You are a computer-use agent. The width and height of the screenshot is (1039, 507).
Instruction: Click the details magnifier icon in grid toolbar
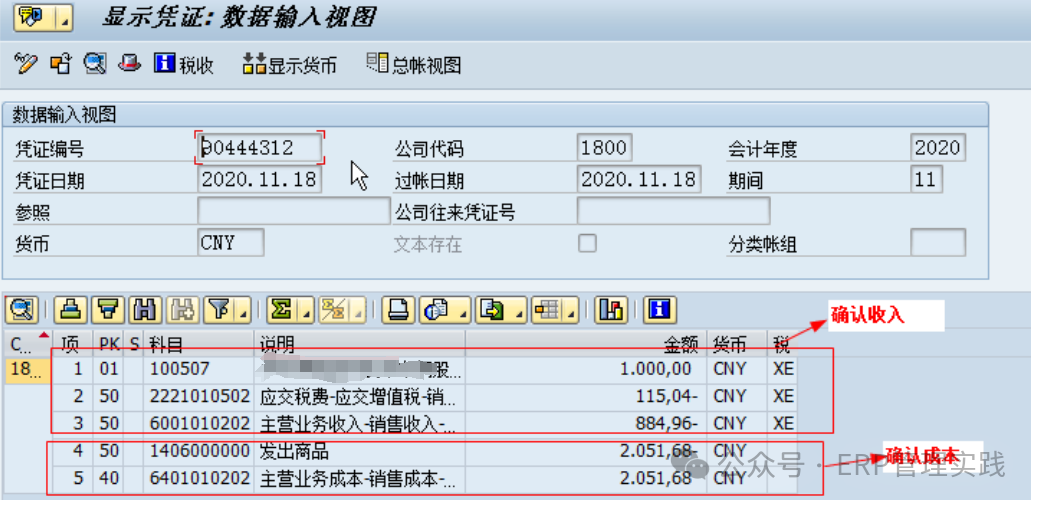(22, 309)
